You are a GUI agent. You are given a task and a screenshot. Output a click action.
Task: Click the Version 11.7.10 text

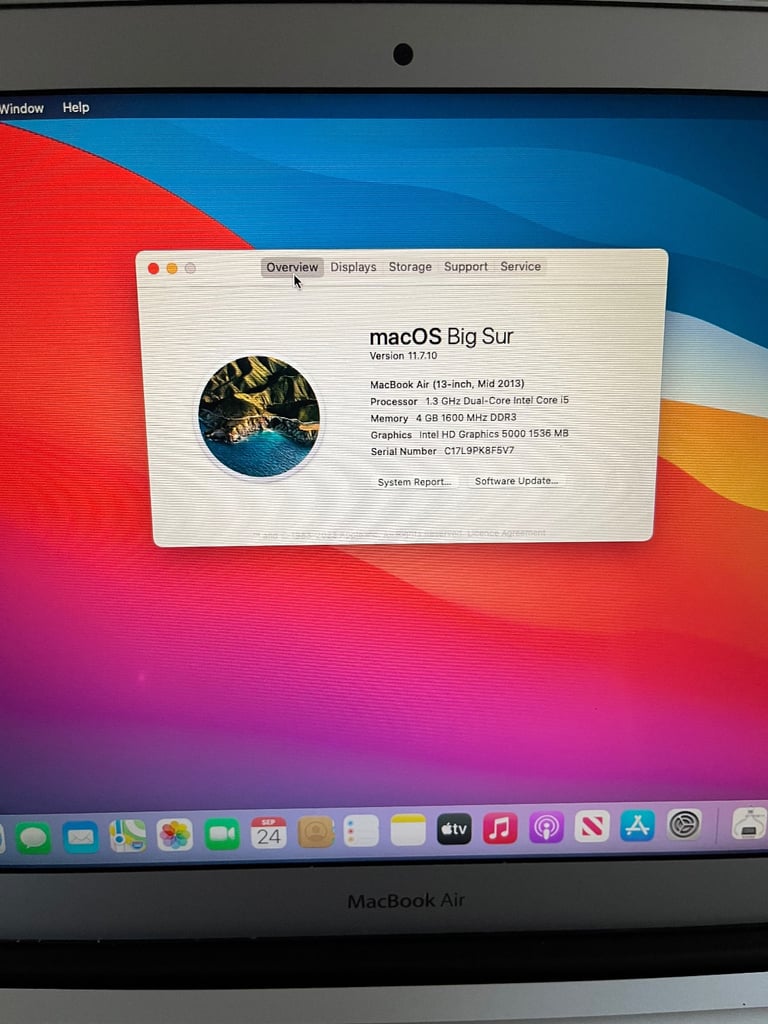[404, 356]
